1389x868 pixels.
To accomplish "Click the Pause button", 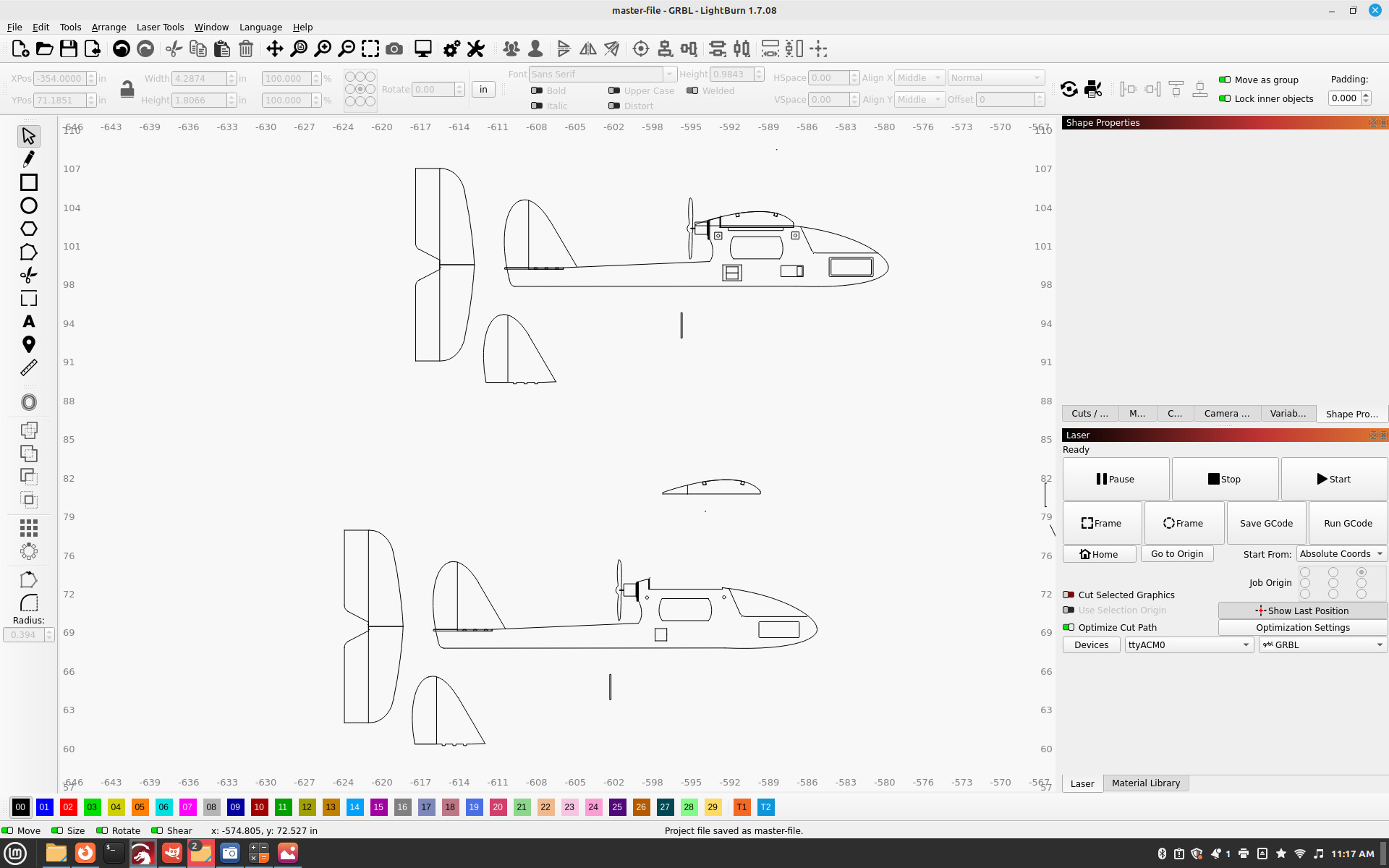I will (x=1116, y=479).
